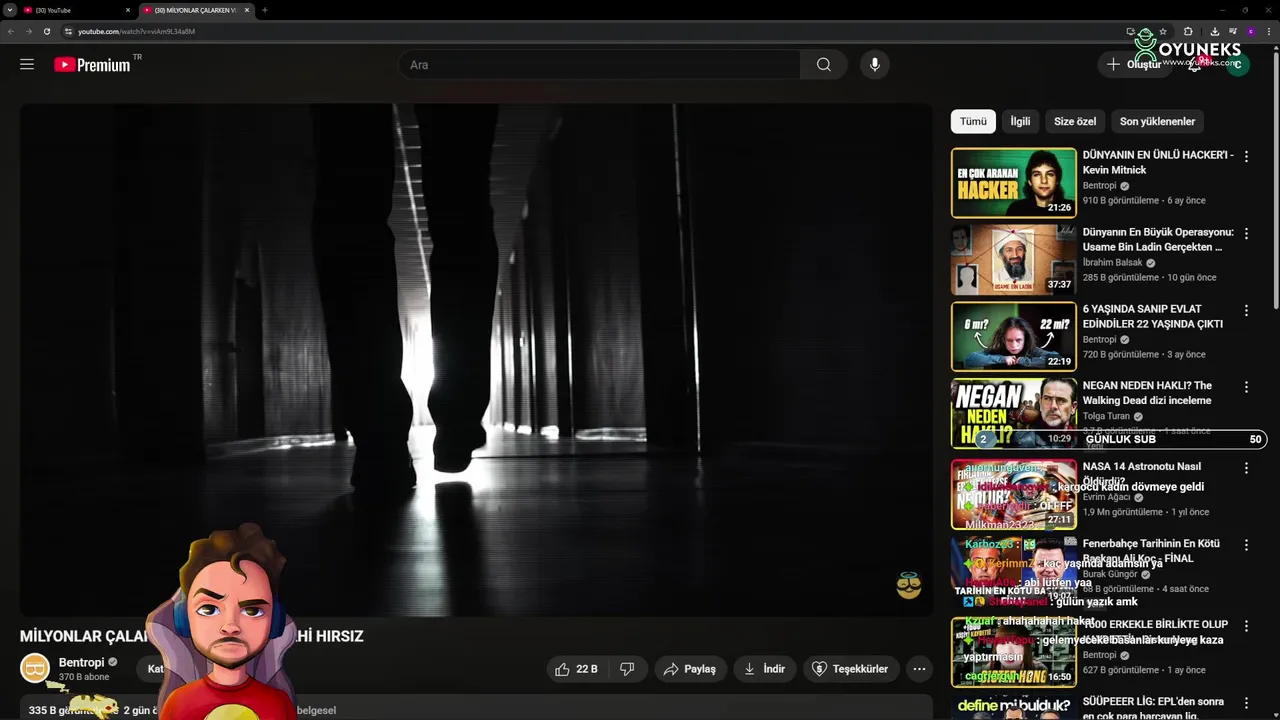Screen dimensions: 1280x720
Task: Open the YouTube guide hamburger menu
Action: [27, 64]
